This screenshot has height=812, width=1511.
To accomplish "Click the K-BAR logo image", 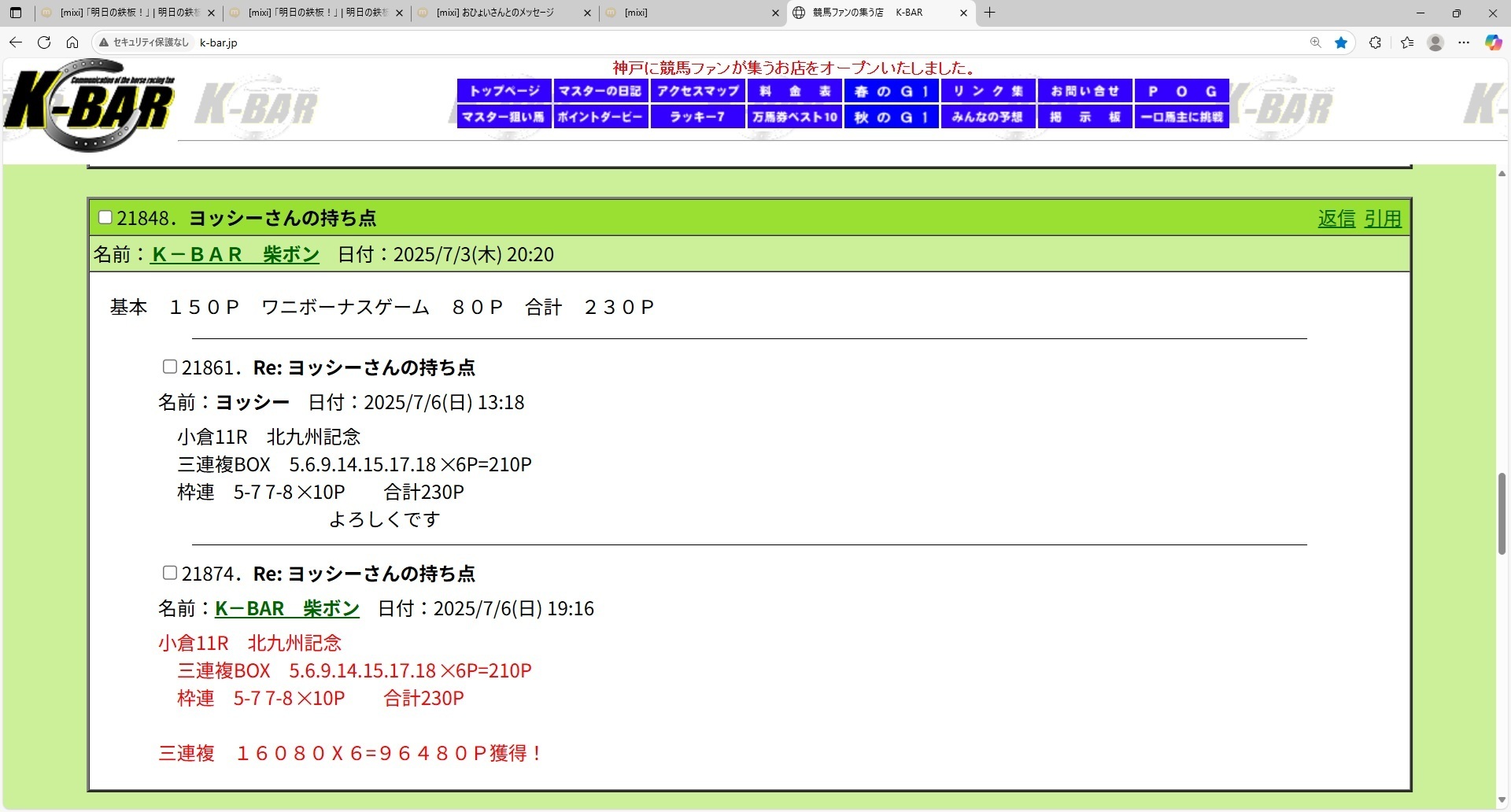I will click(x=89, y=106).
